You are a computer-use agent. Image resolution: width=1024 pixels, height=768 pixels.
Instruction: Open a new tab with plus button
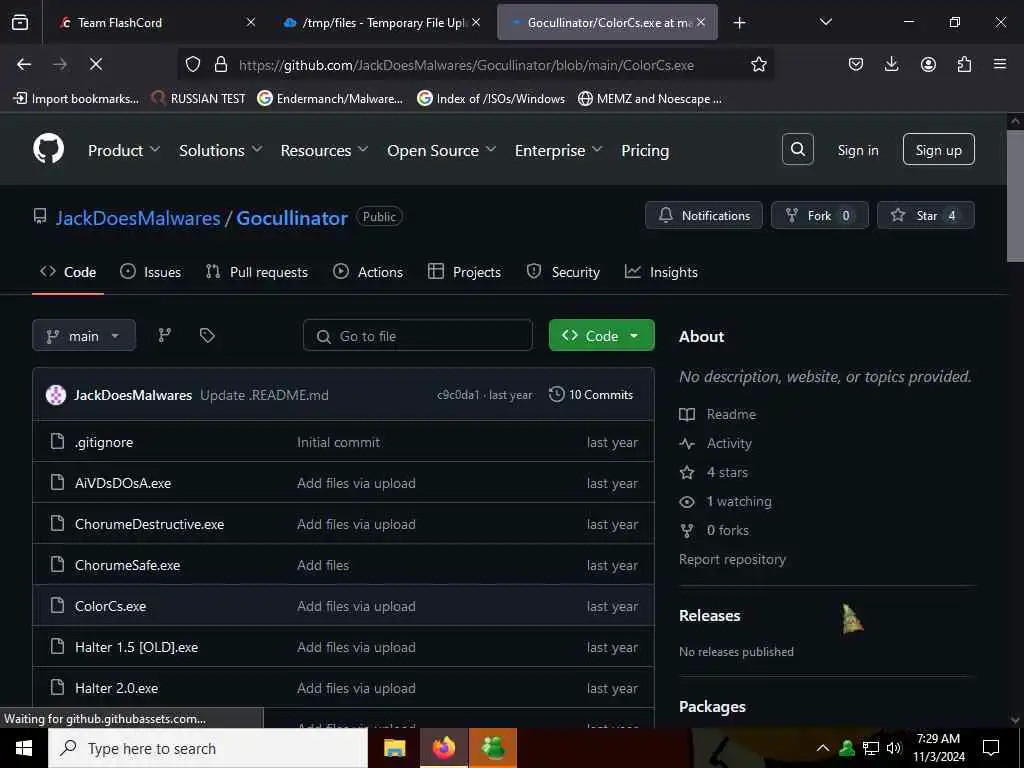pos(739,23)
